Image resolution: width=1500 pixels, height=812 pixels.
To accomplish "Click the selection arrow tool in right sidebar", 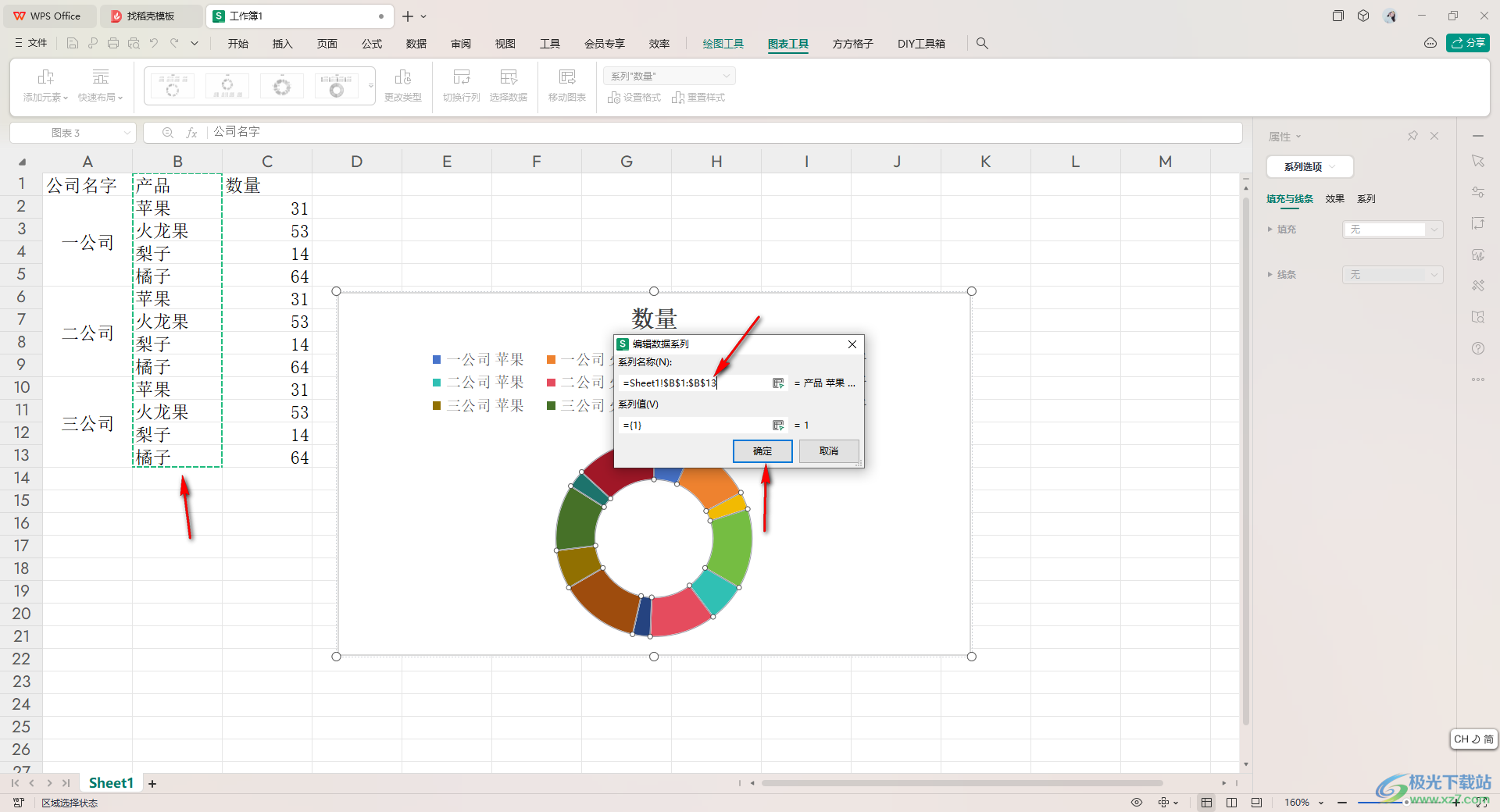I will pos(1478,161).
